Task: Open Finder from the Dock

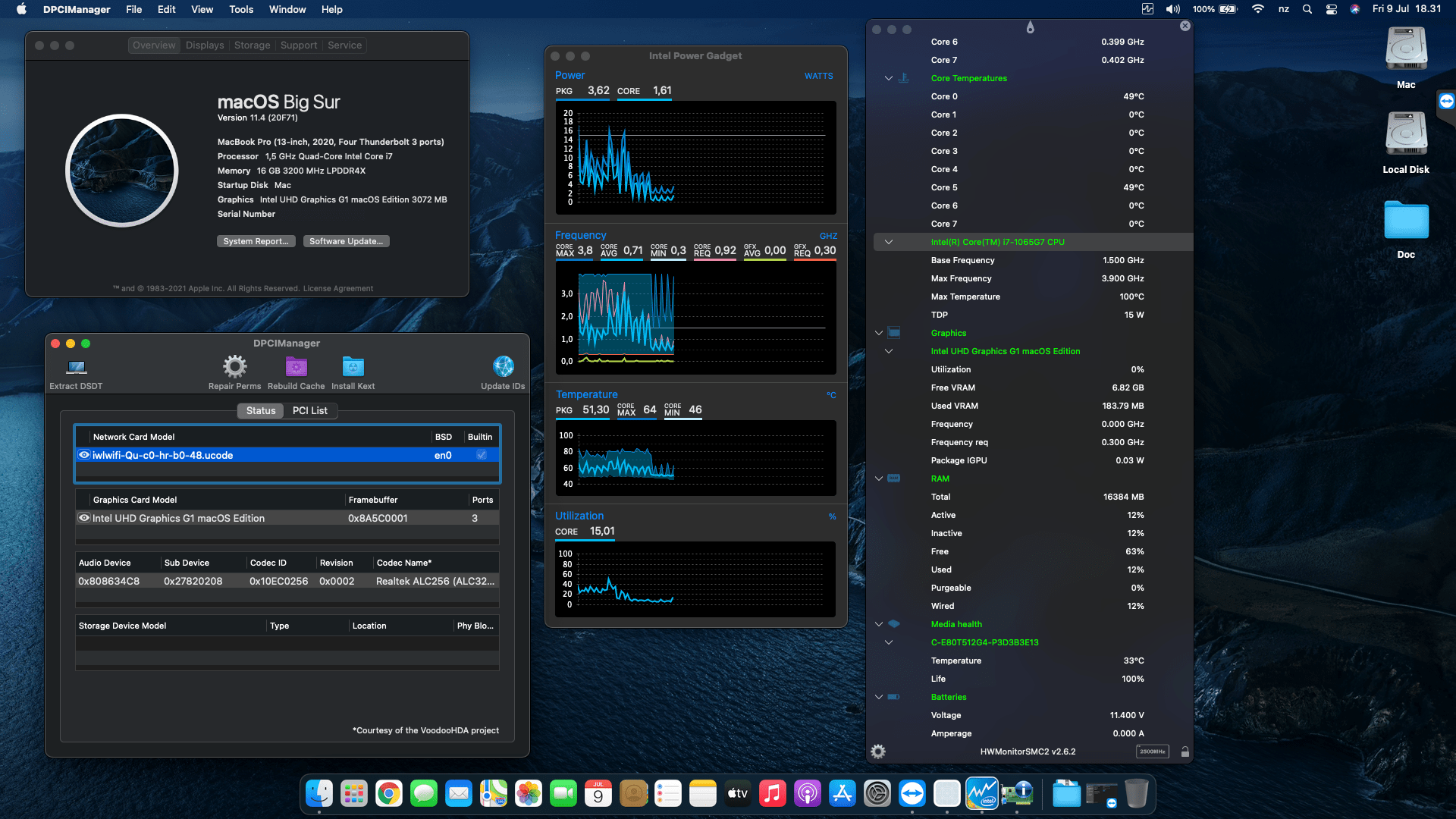Action: [319, 794]
